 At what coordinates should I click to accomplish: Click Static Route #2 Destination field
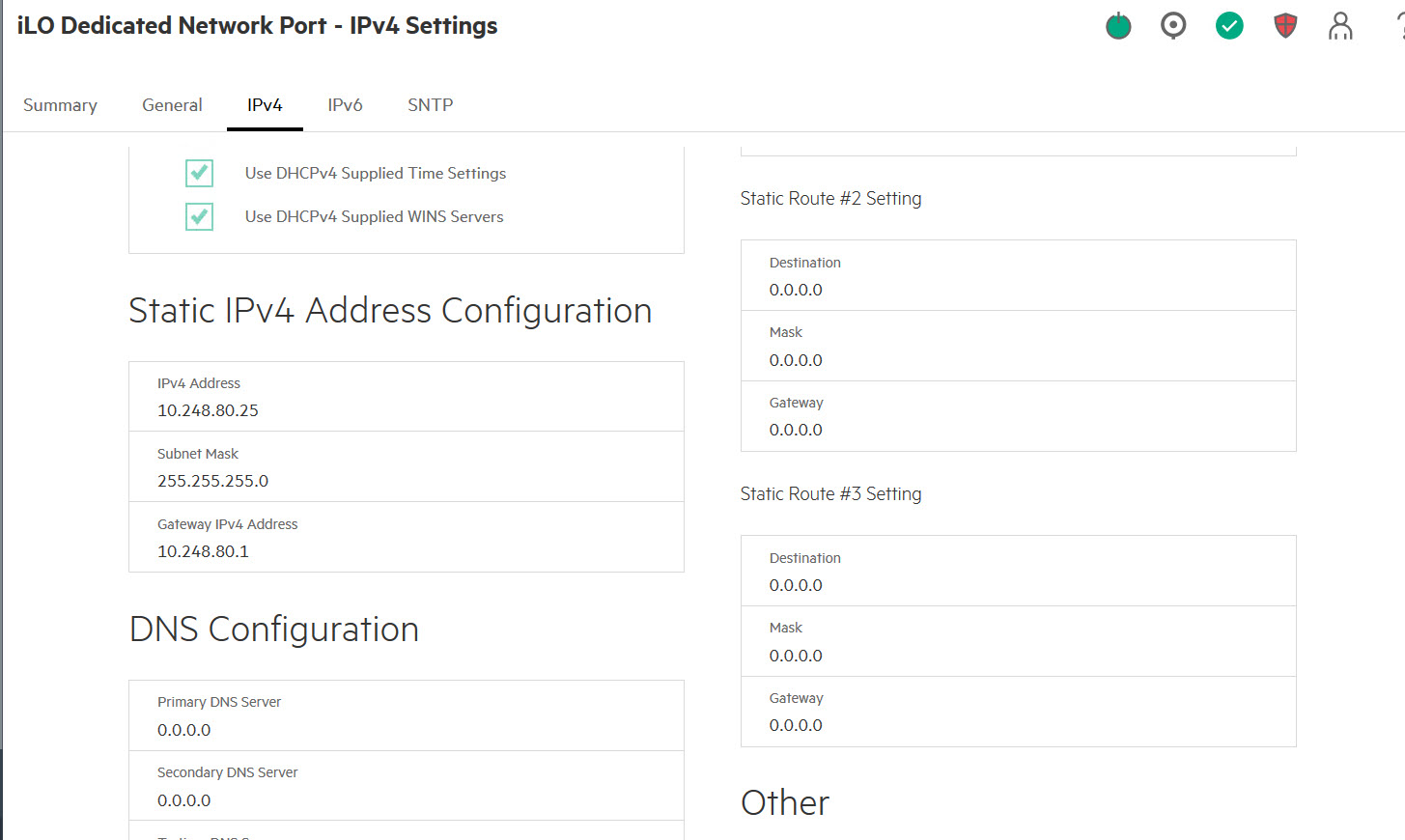[x=1018, y=290]
